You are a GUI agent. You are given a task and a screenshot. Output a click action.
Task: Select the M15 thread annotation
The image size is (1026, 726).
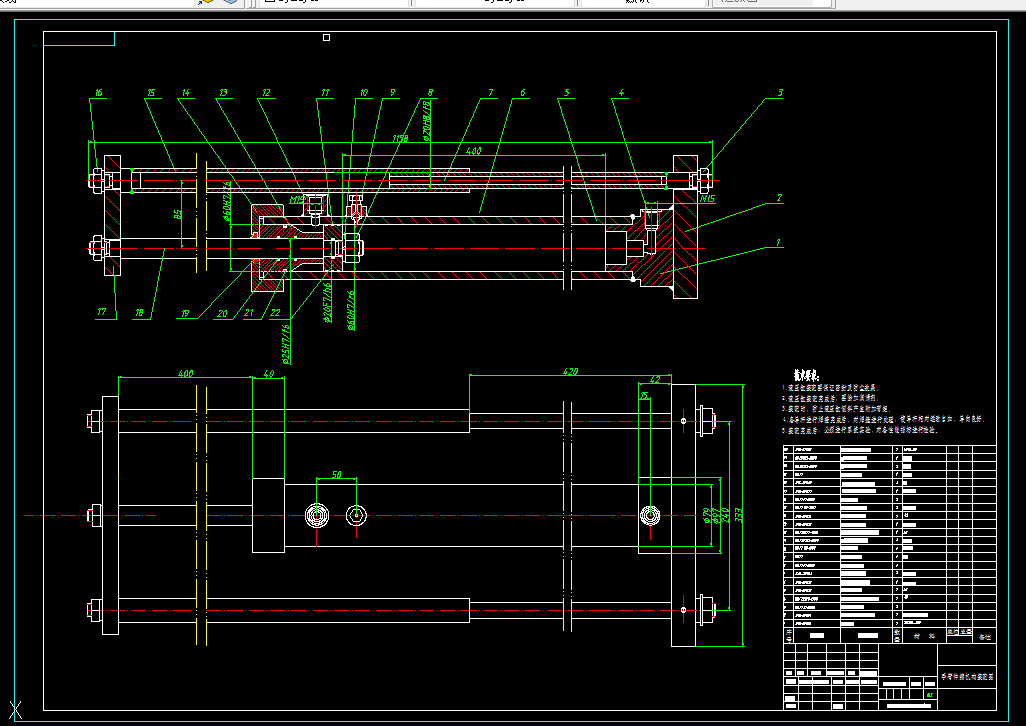point(707,199)
